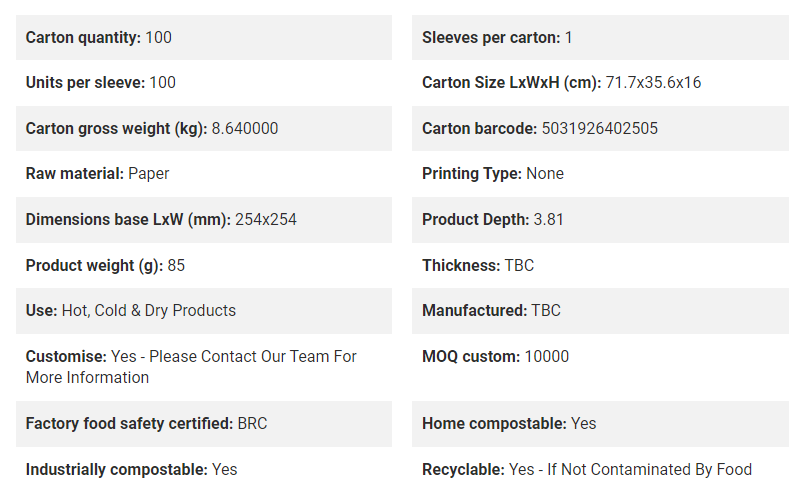Viewport: 804px width, 497px height.
Task: Click Factory food safety certified BRC row
Action: [204, 424]
